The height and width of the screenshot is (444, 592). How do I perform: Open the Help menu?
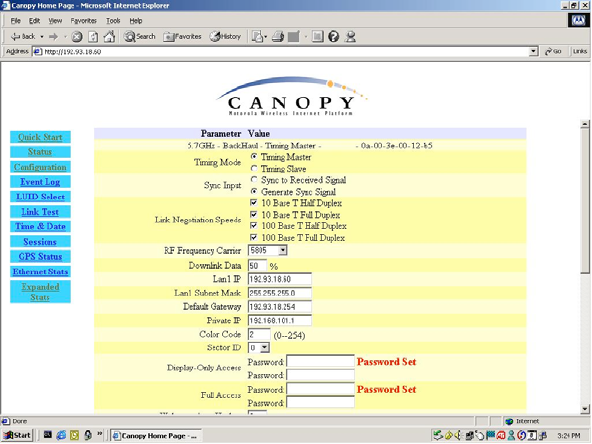[136, 21]
